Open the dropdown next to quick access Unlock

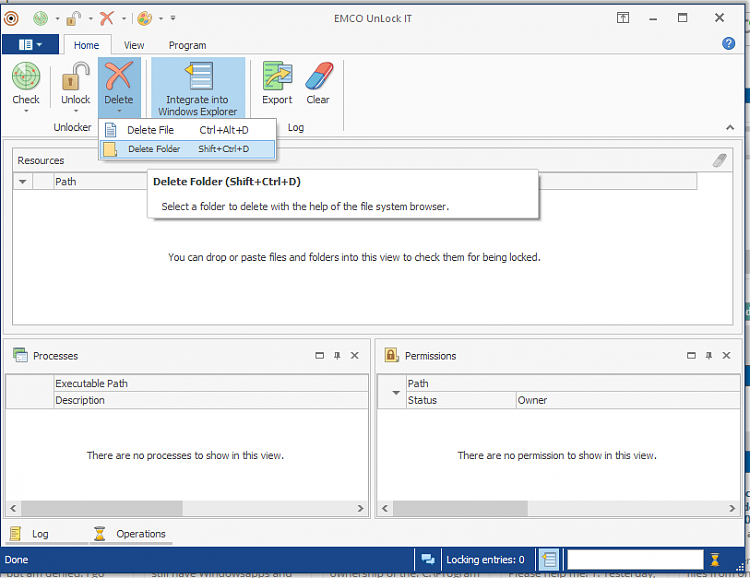click(x=90, y=19)
